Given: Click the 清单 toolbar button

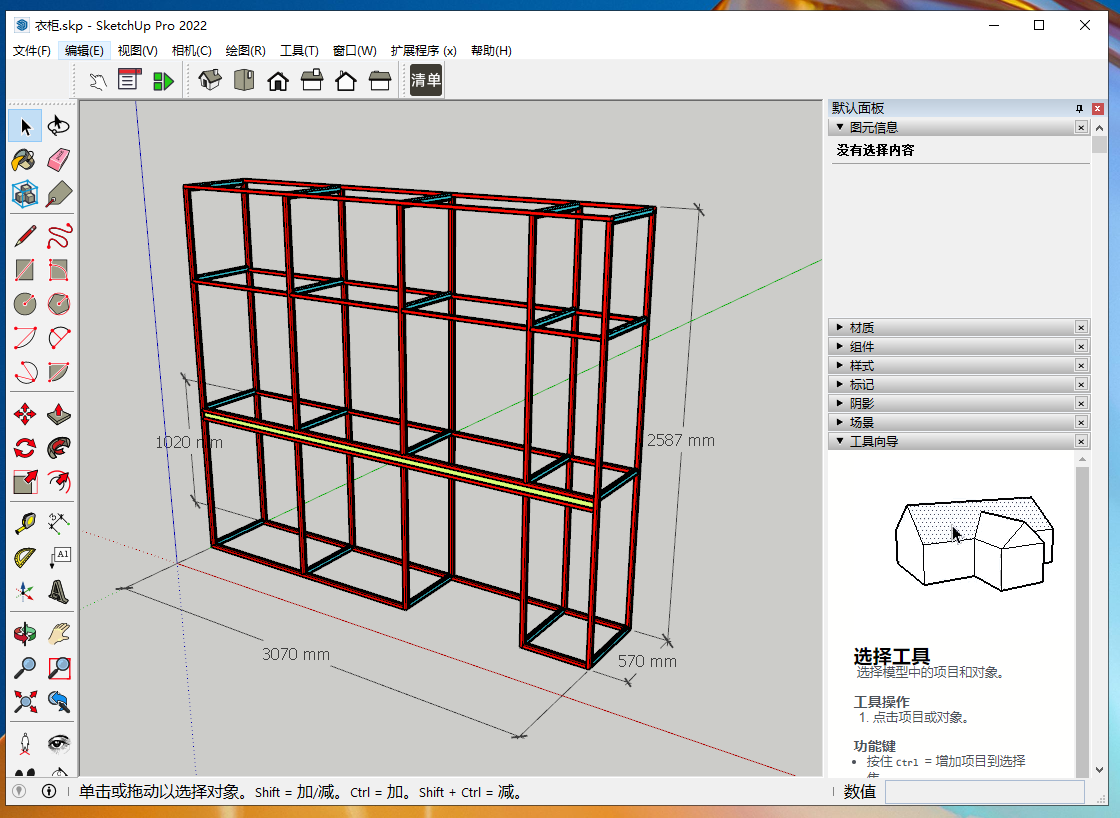Looking at the screenshot, I should 426,81.
